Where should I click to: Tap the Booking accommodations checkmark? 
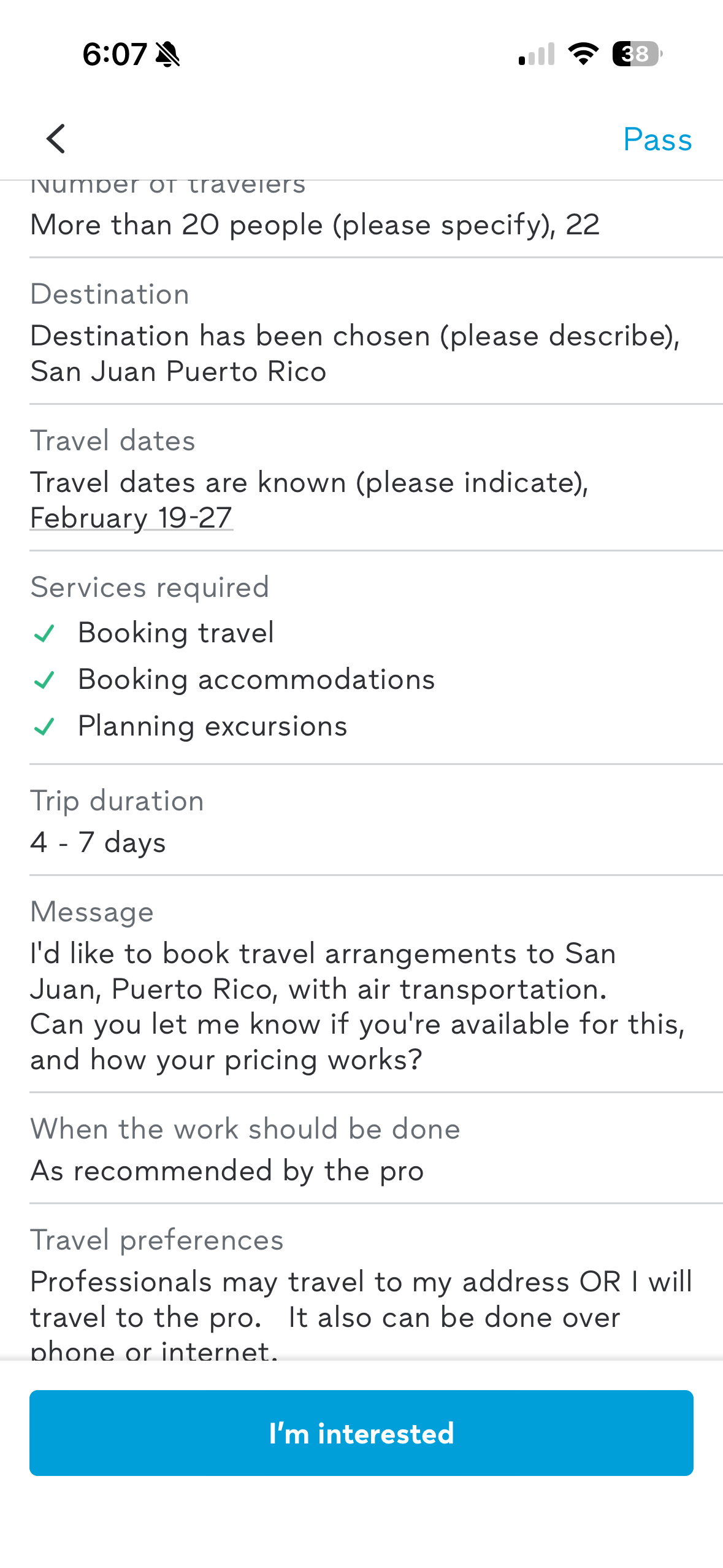pos(44,680)
